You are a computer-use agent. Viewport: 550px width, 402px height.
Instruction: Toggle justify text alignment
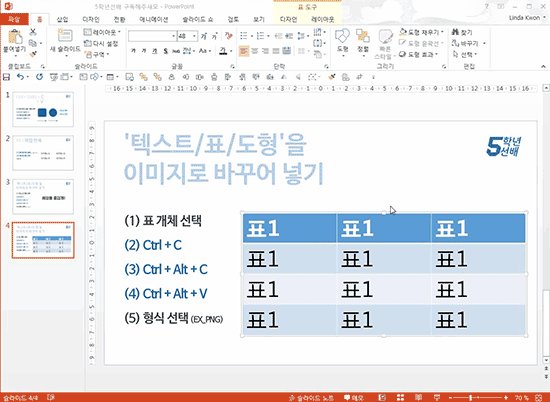(276, 51)
